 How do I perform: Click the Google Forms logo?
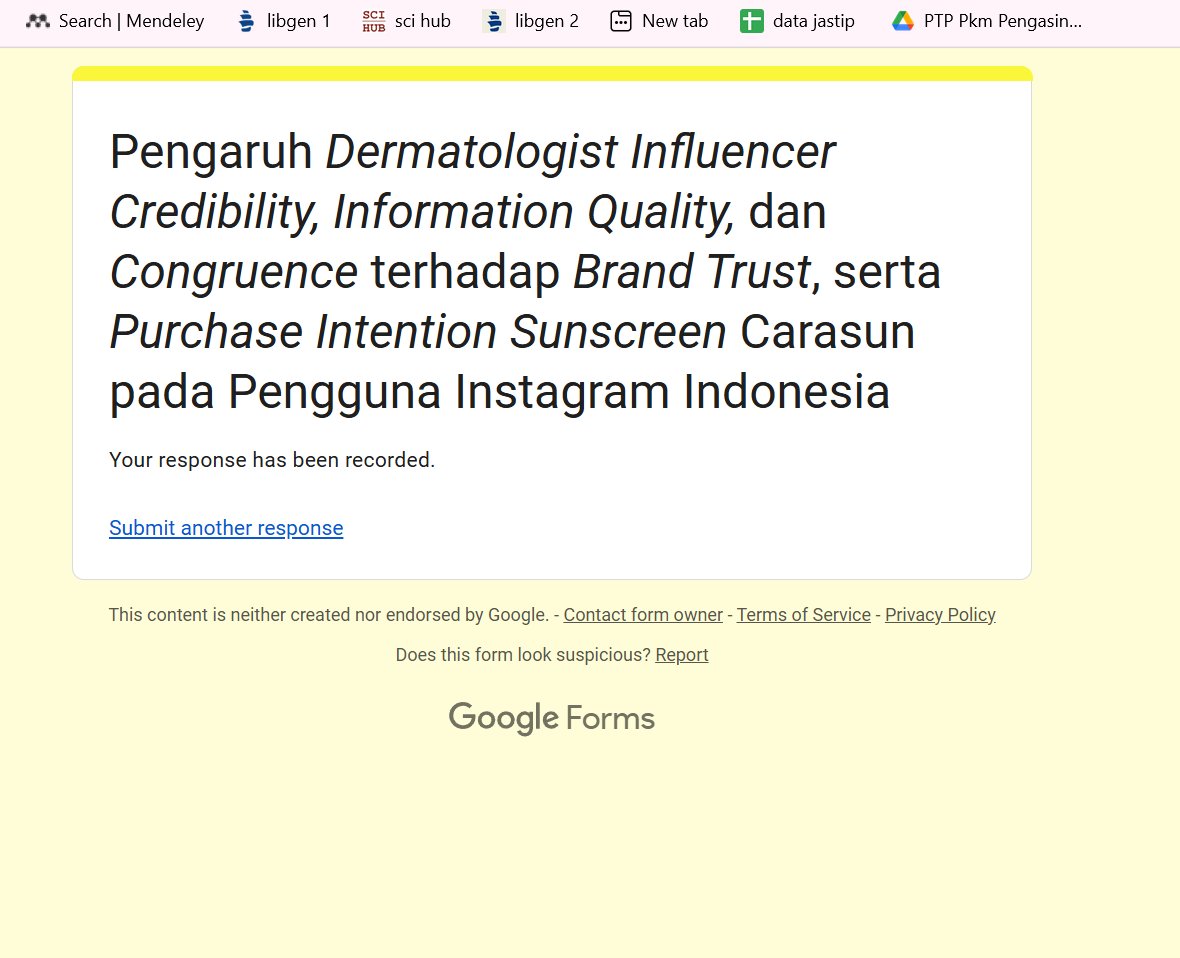click(552, 718)
